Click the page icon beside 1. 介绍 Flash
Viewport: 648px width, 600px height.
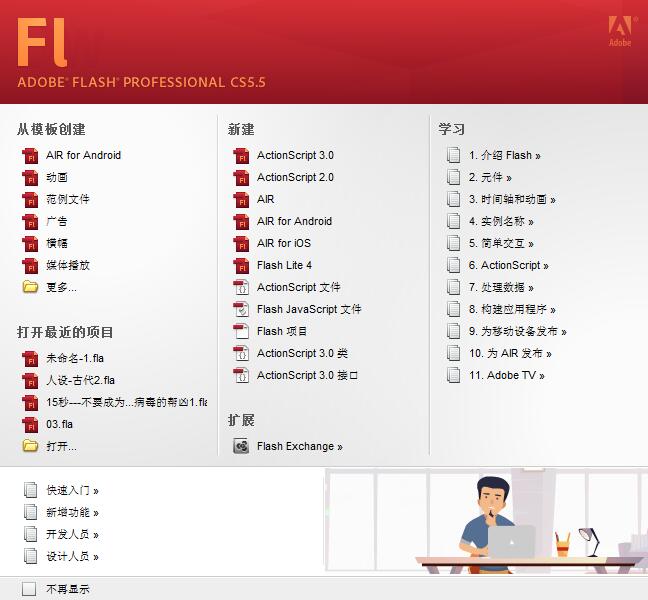pos(453,155)
